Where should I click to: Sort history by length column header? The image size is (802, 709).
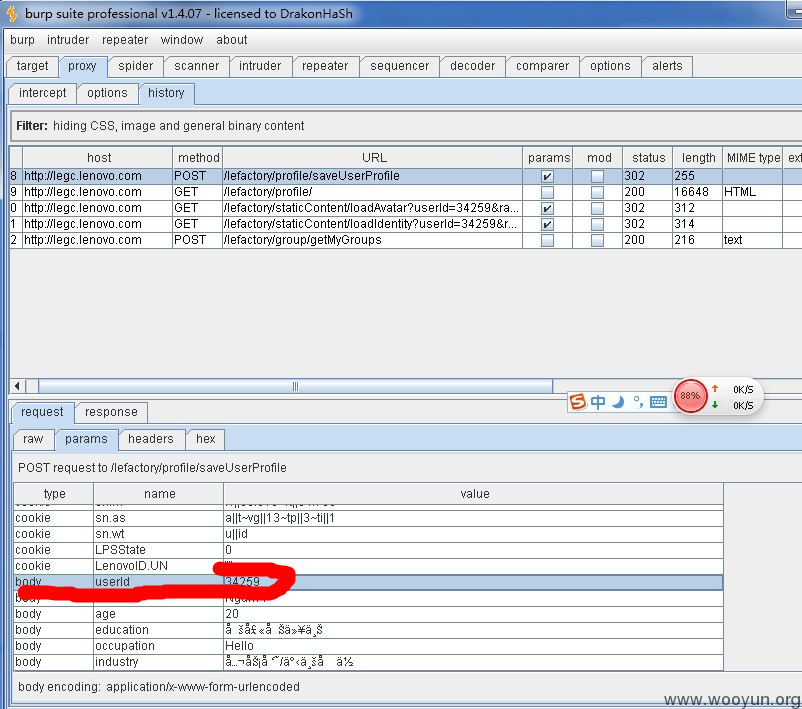pyautogui.click(x=698, y=158)
